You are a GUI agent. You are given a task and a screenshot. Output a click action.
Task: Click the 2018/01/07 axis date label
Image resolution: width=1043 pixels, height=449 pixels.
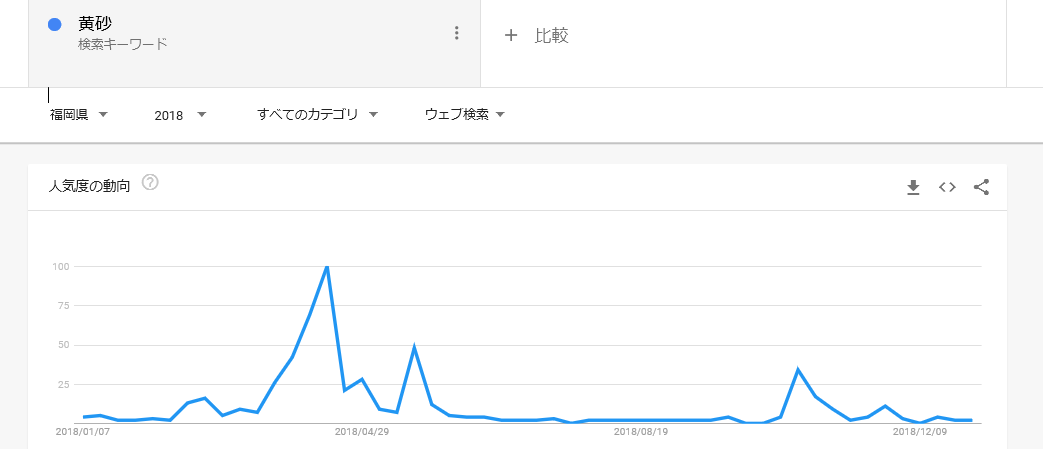[83, 432]
